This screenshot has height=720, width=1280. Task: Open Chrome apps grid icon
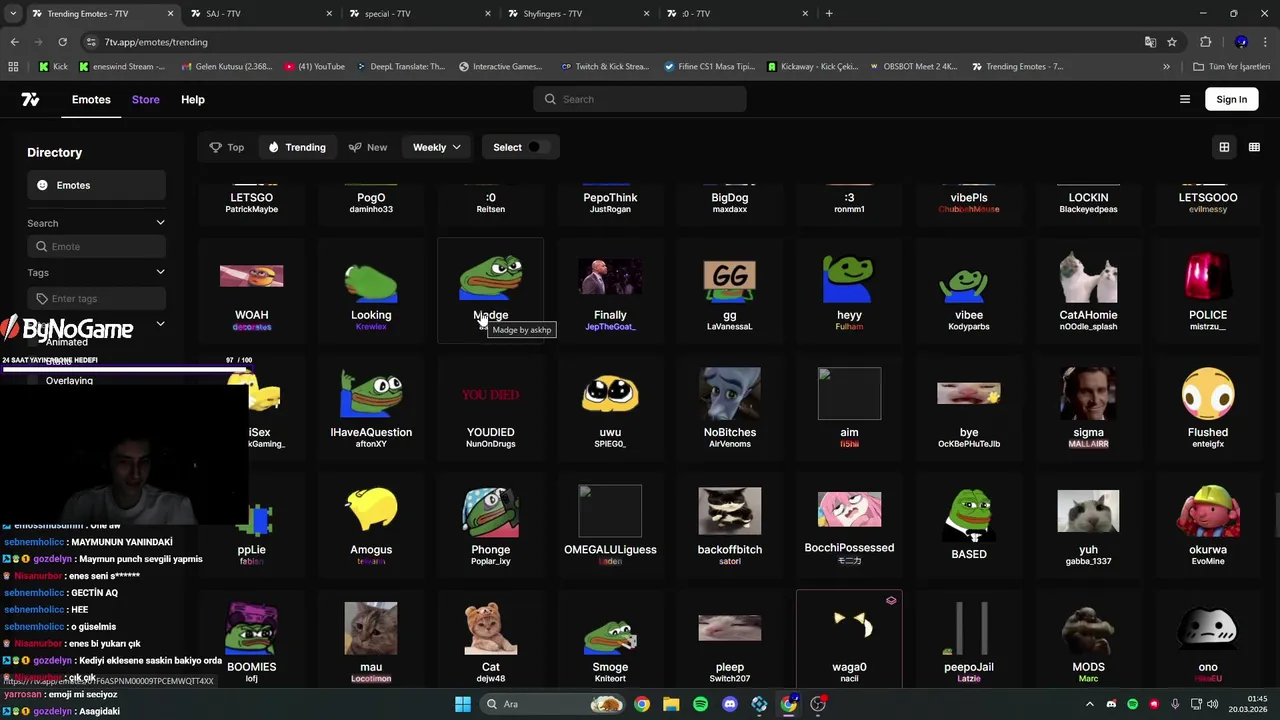[13, 67]
